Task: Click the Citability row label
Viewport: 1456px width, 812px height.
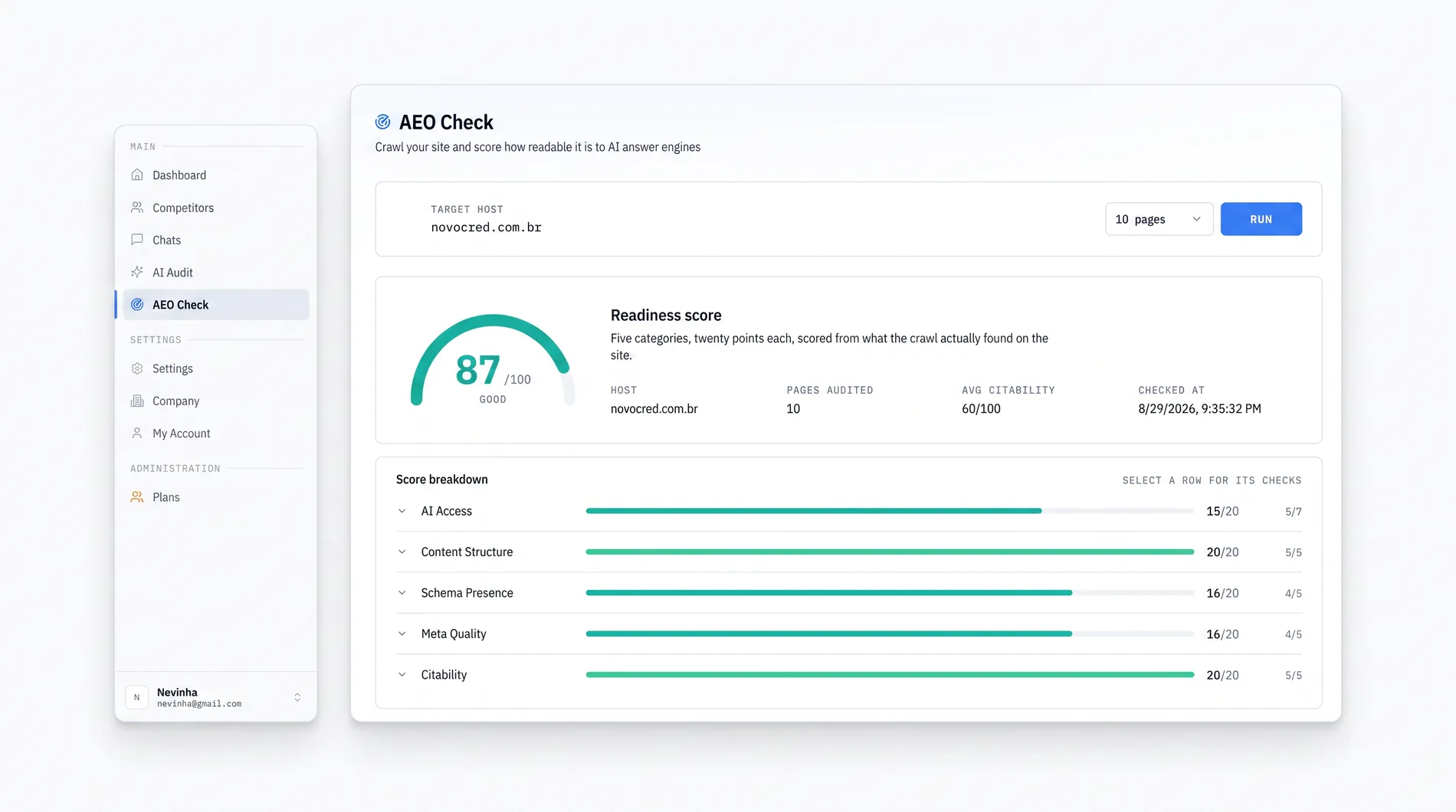Action: [x=444, y=675]
